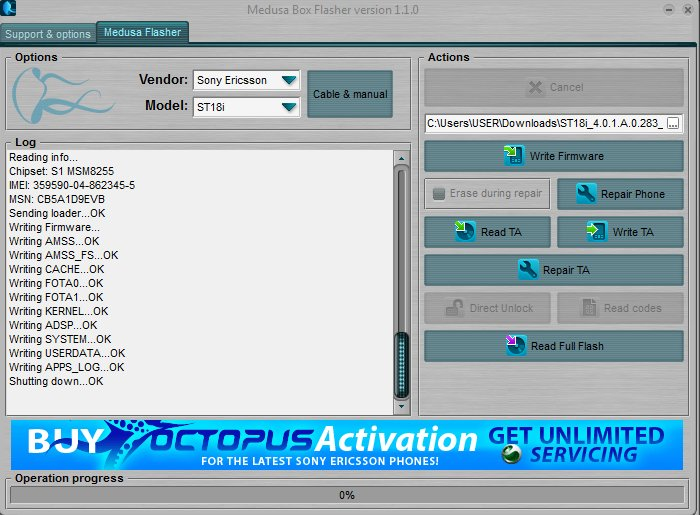
Task: Click the Write Firmware disk icon
Action: pos(514,156)
